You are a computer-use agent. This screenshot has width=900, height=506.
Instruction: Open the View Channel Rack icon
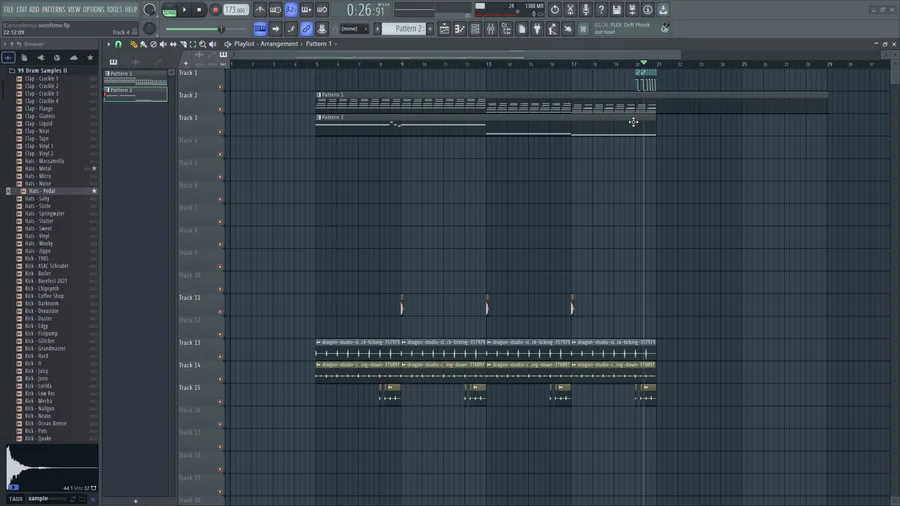point(475,29)
